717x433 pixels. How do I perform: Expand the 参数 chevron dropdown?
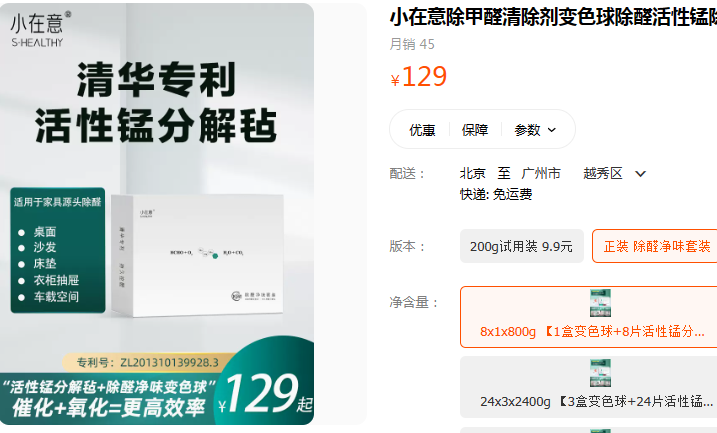[x=552, y=130]
